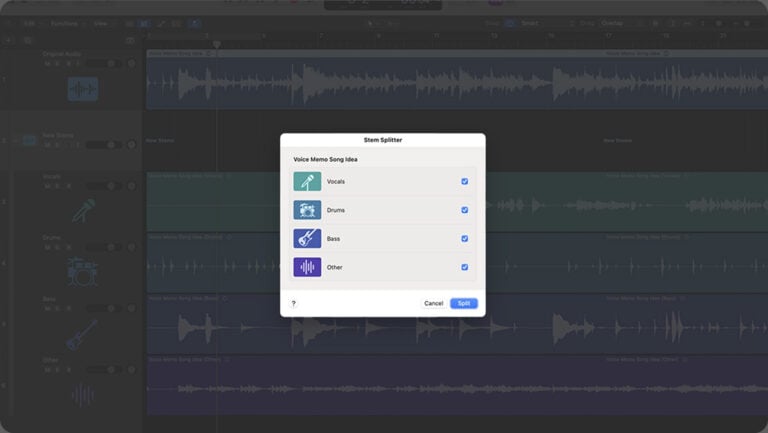768x433 pixels.
Task: Cancel the Stem Splitter dialog
Action: click(433, 303)
